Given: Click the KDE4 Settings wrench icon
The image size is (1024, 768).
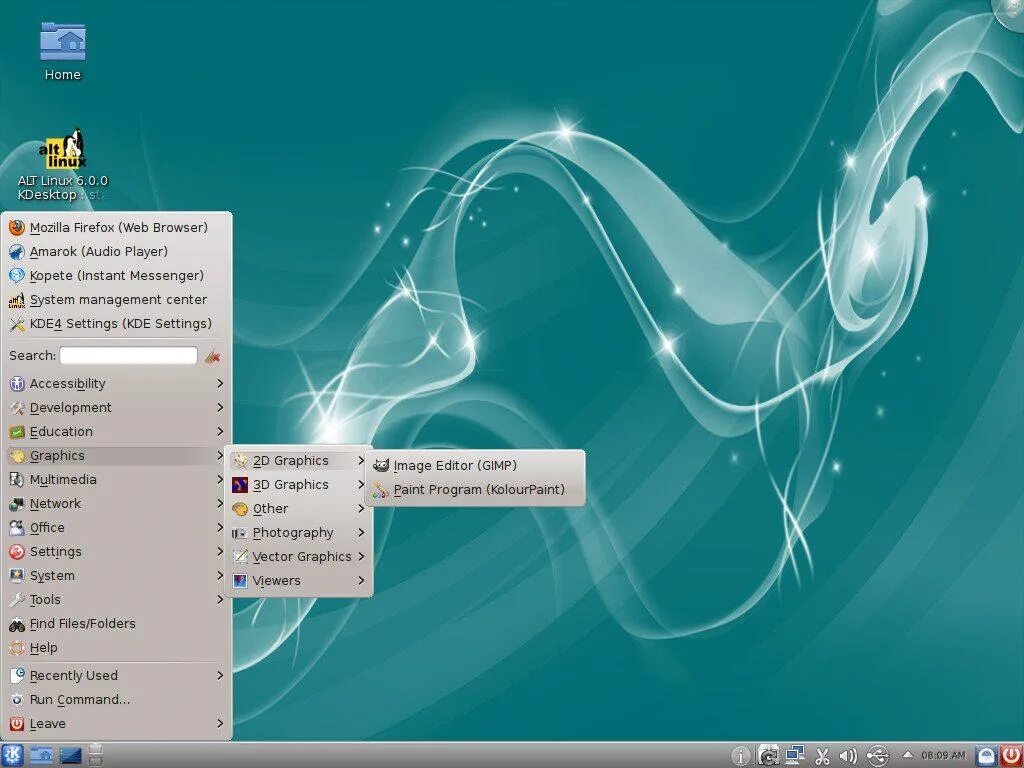Looking at the screenshot, I should tap(17, 324).
